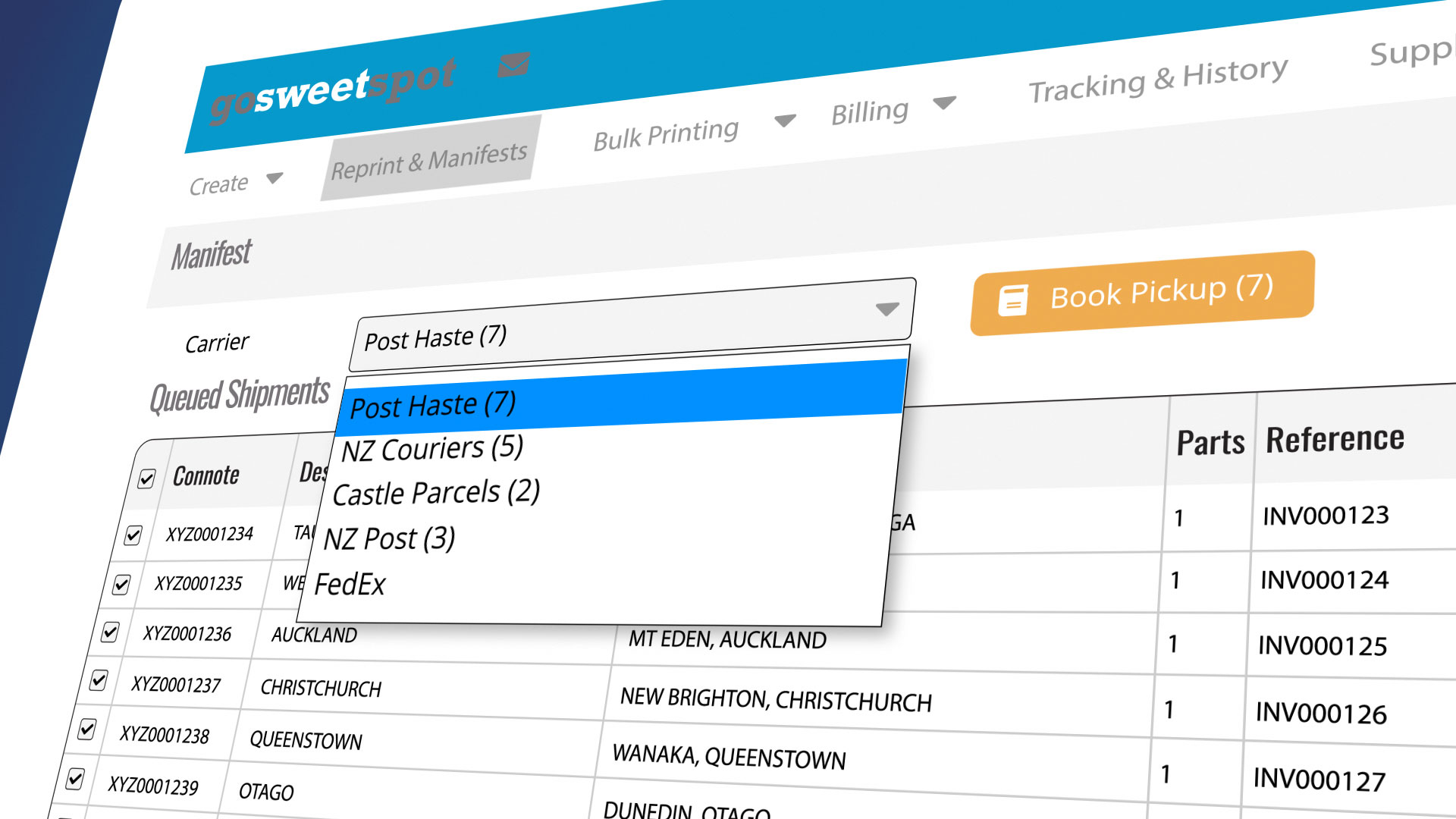This screenshot has height=819, width=1456.
Task: Uncheck the XYZ0001235 shipment checkbox
Action: tap(121, 585)
